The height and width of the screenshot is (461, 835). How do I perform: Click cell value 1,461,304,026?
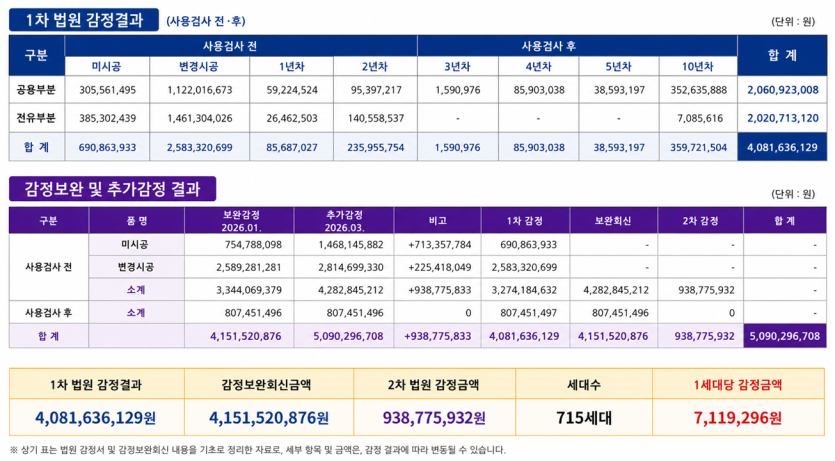(x=200, y=118)
